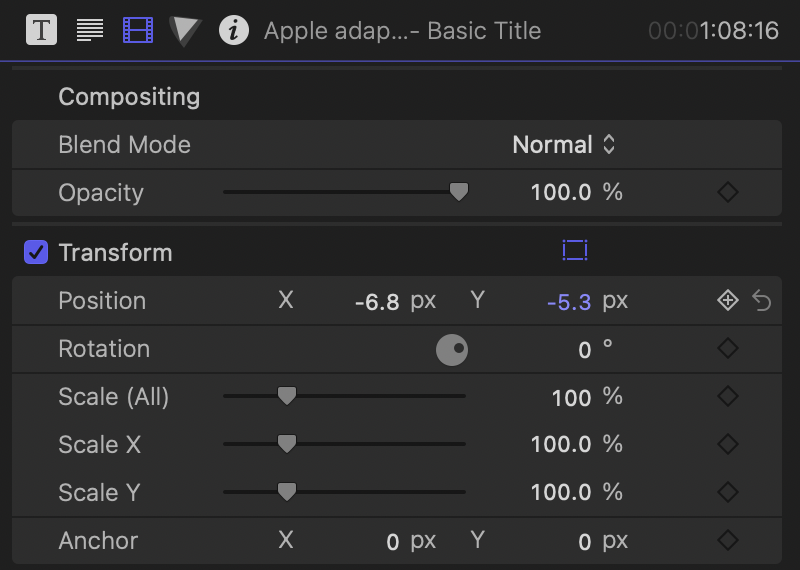Switch to the Video inspector tab
The height and width of the screenshot is (570, 800).
click(x=138, y=30)
